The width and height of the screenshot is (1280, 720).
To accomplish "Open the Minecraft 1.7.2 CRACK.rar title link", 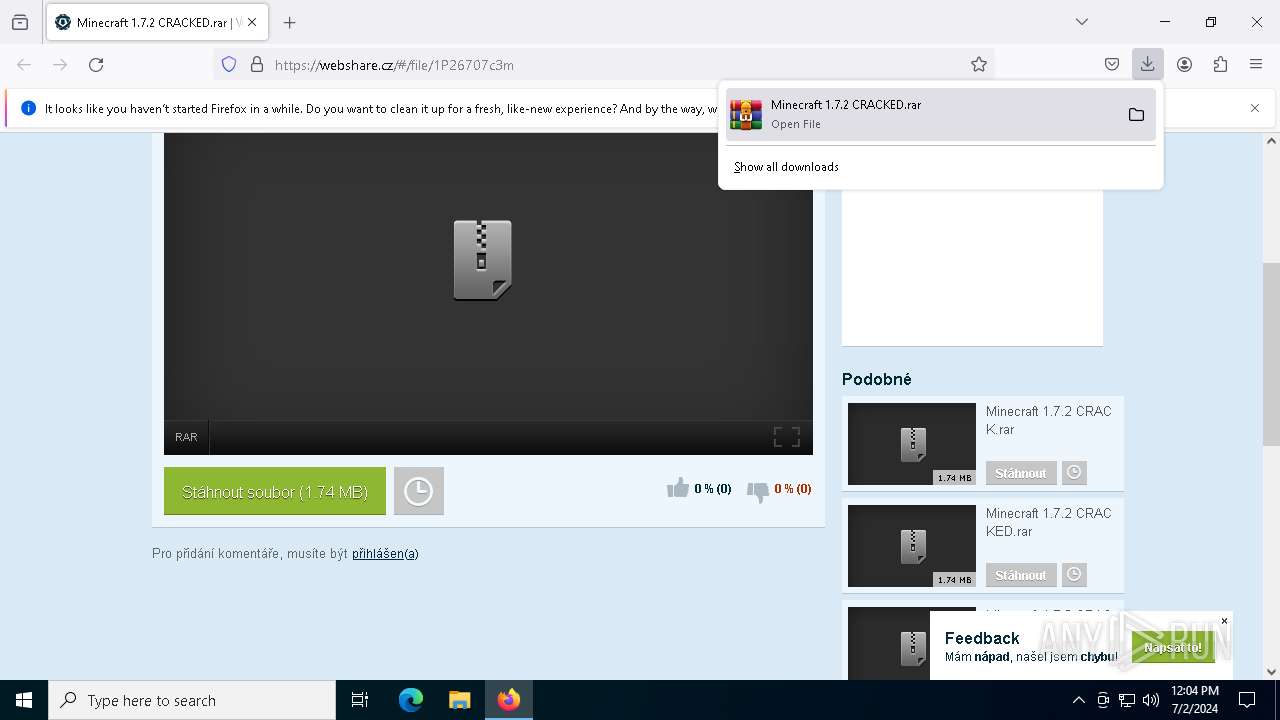I will [1049, 420].
